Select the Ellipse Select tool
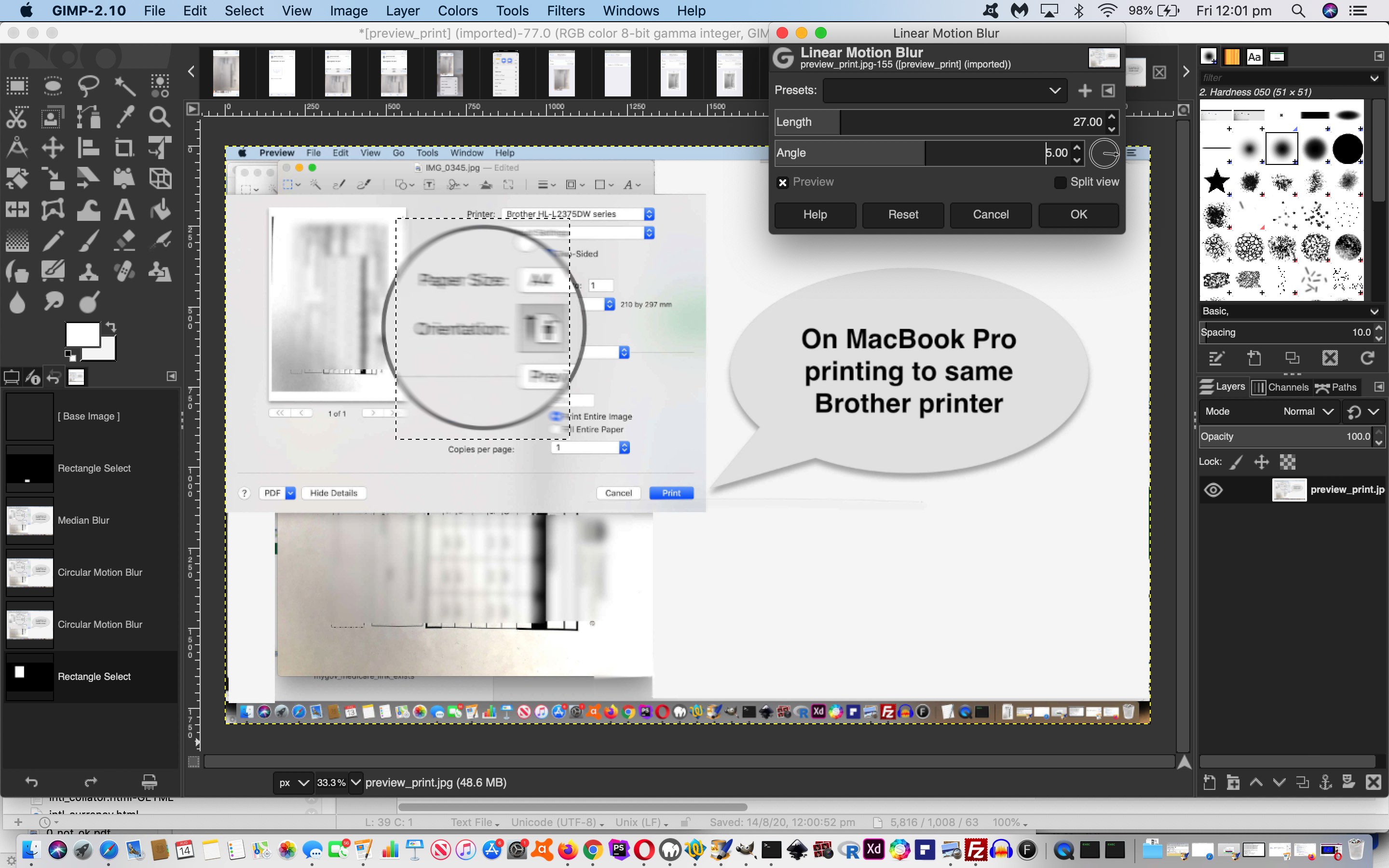1389x868 pixels. 53,86
